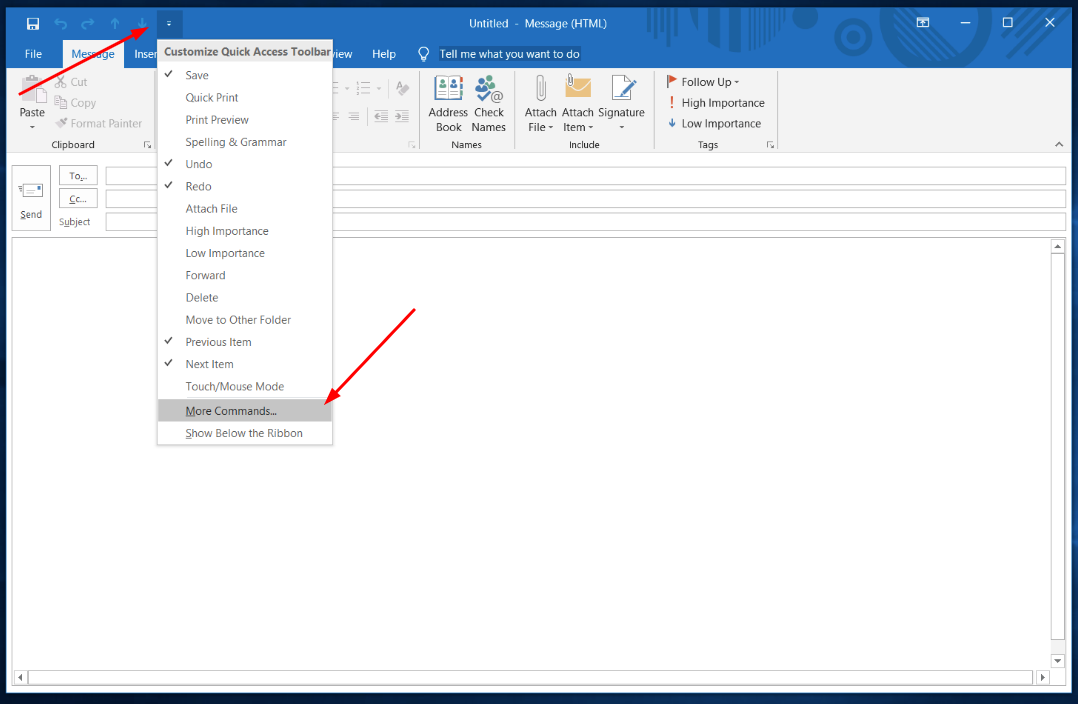Click into the To recipients field
Viewport: 1078px width, 704px height.
click(x=586, y=176)
